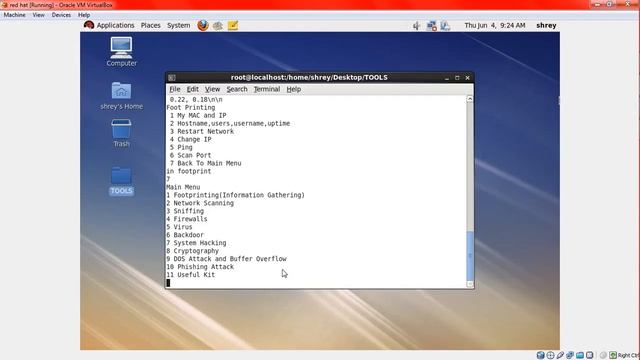Open the Places menu
Screen dimensions: 640x360
coord(151,25)
